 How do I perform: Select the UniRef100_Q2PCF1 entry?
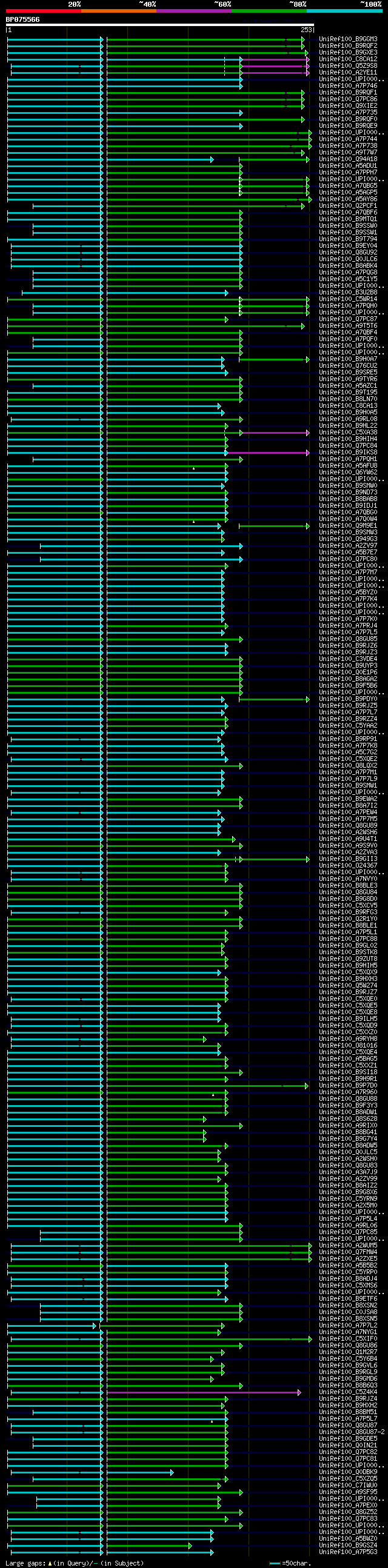348,206
